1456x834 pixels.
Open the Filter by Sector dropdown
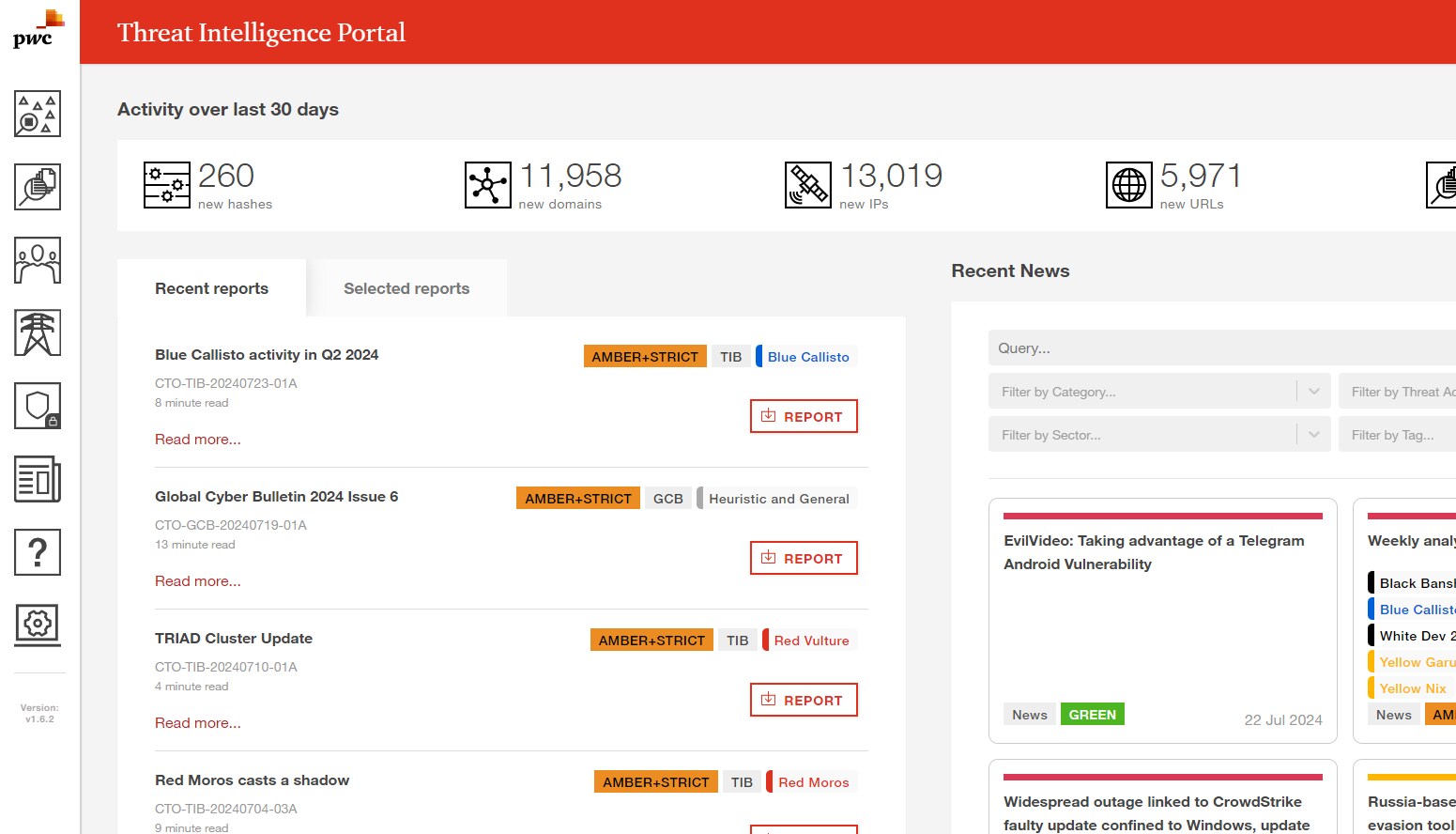(x=1159, y=434)
